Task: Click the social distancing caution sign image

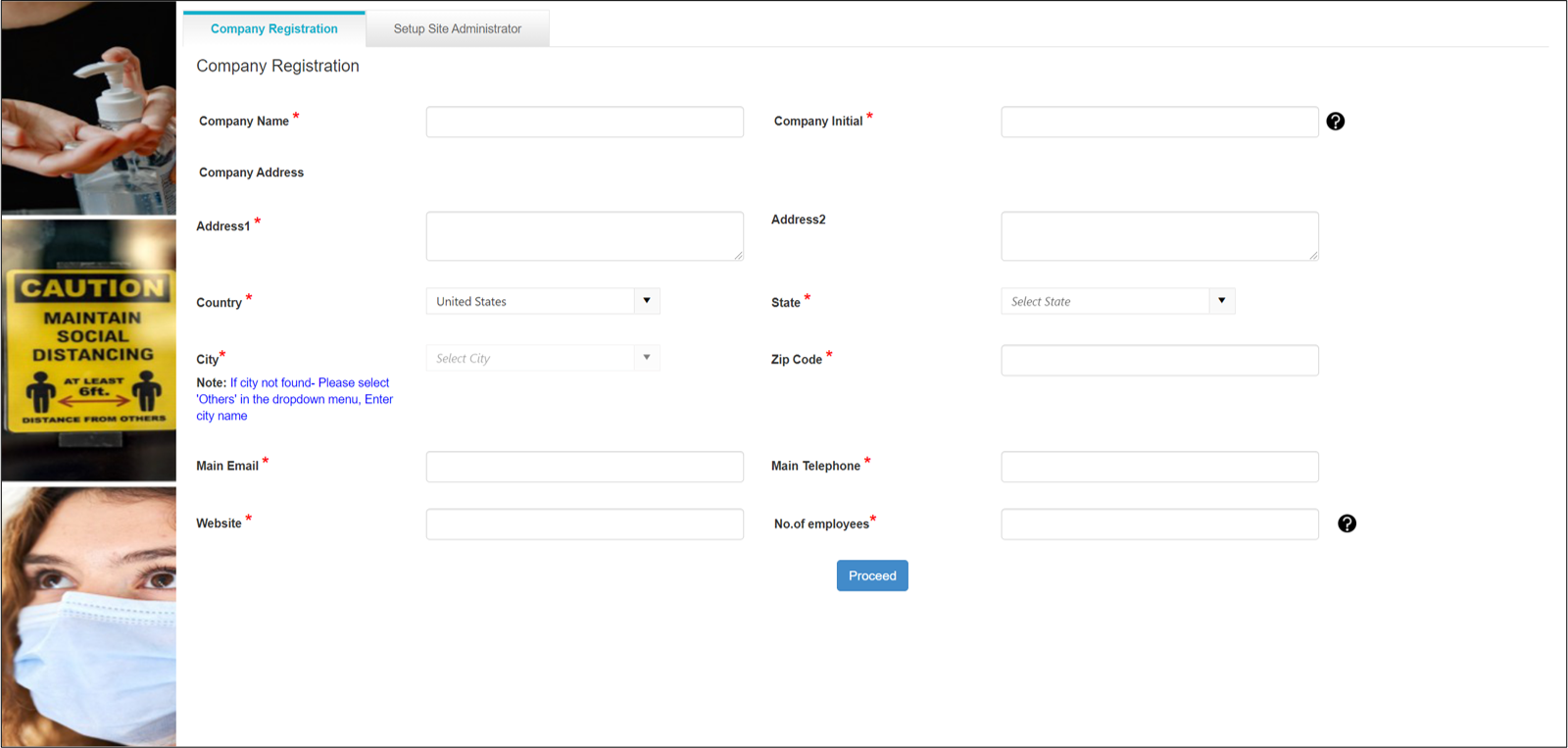Action: click(89, 349)
